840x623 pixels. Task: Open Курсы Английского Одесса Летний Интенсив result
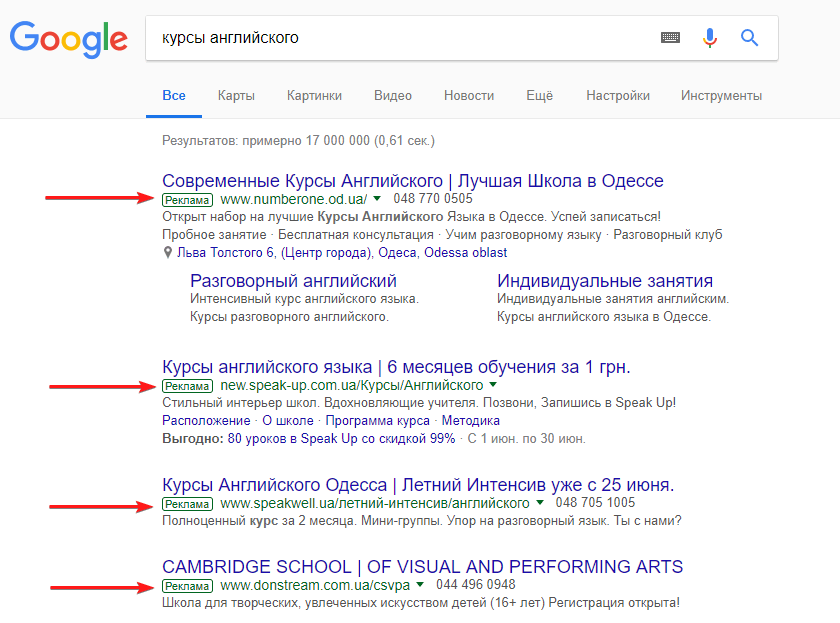tap(418, 485)
